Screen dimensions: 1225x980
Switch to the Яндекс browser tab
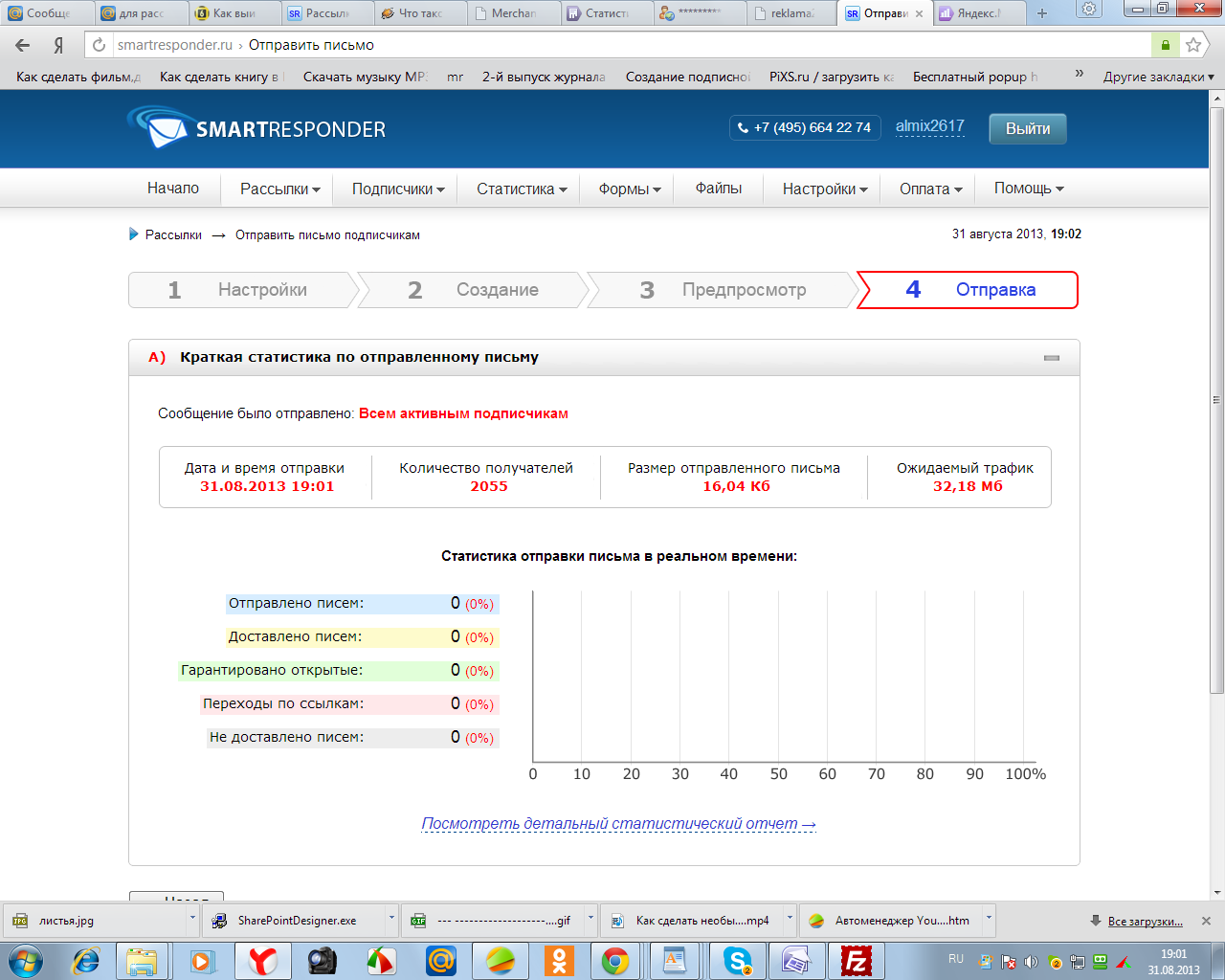(x=978, y=13)
